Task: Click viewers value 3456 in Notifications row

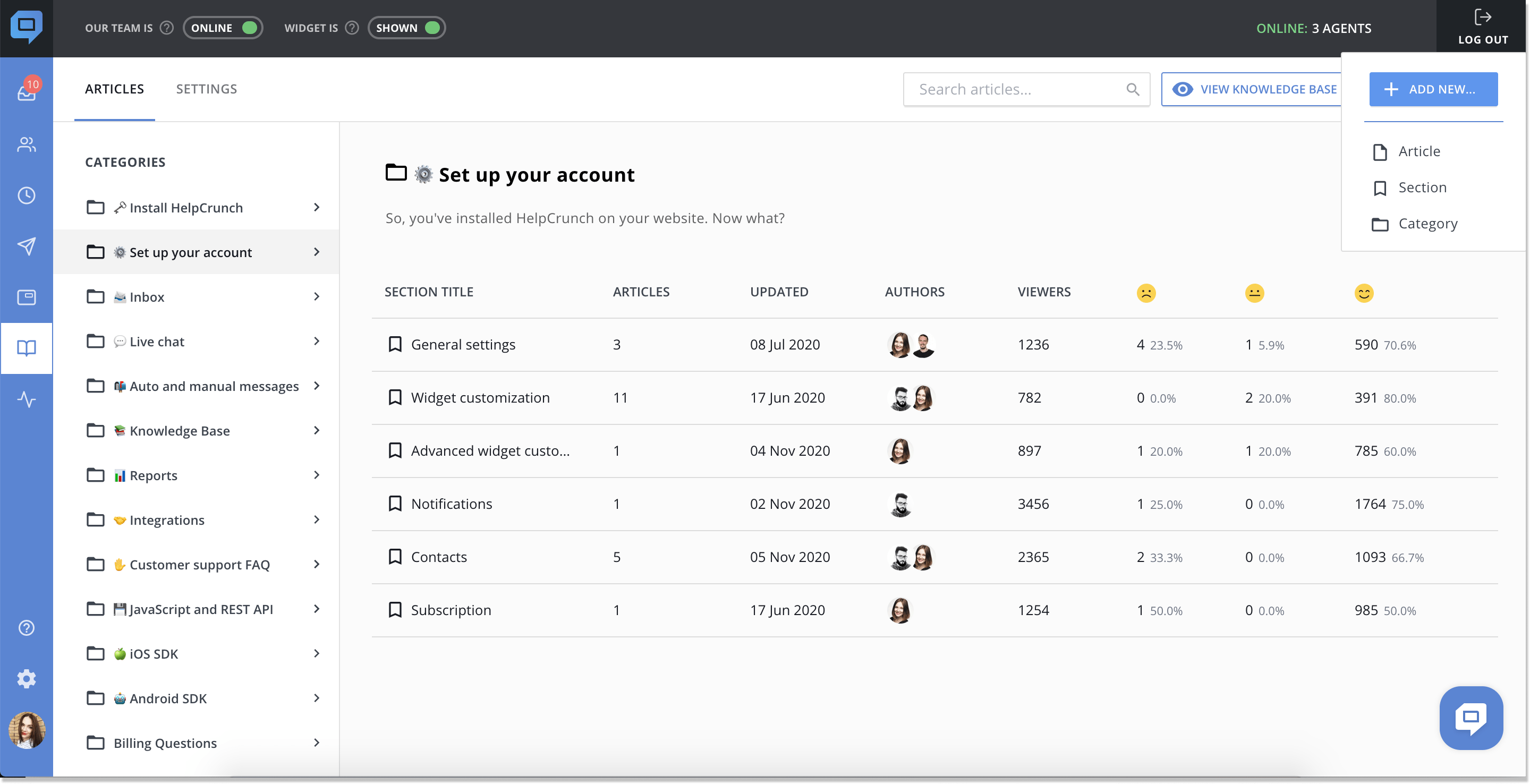Action: [x=1033, y=504]
